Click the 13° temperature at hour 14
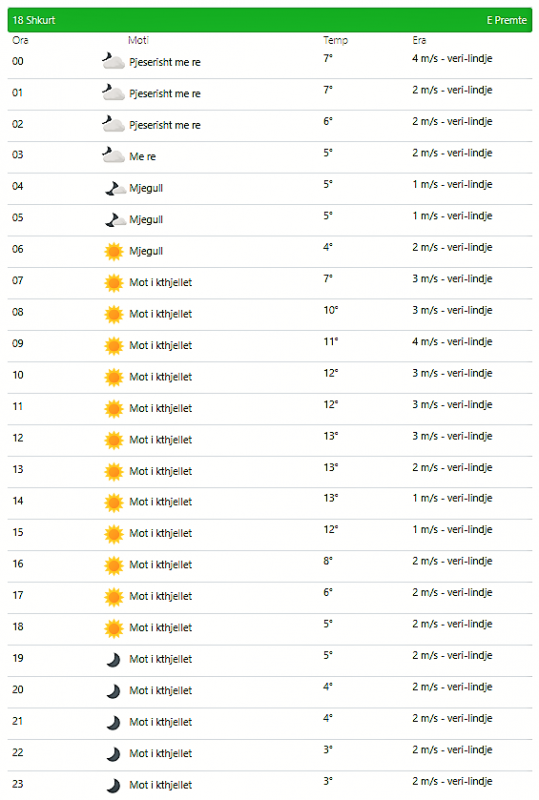 pos(331,498)
